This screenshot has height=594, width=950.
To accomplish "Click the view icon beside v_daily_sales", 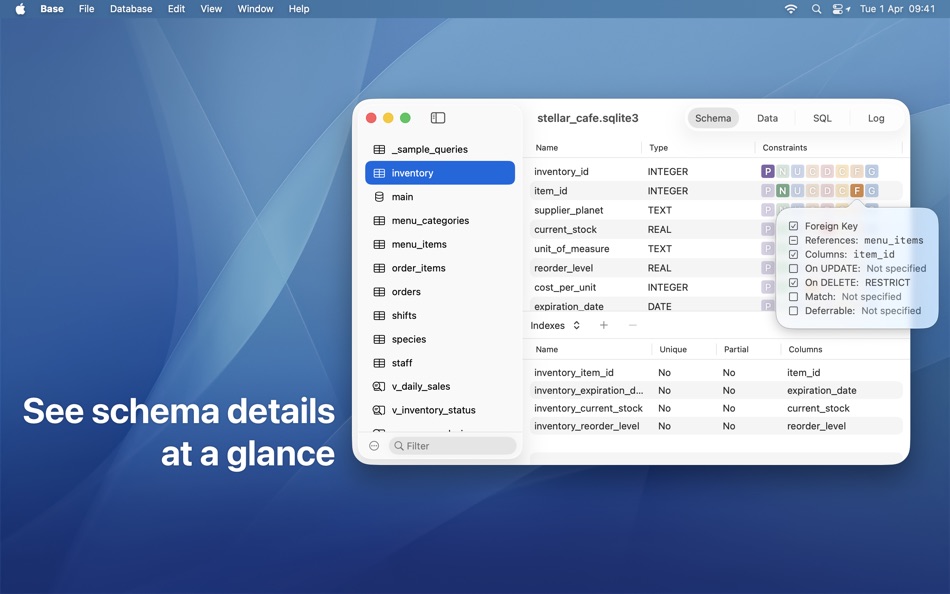I will [377, 386].
